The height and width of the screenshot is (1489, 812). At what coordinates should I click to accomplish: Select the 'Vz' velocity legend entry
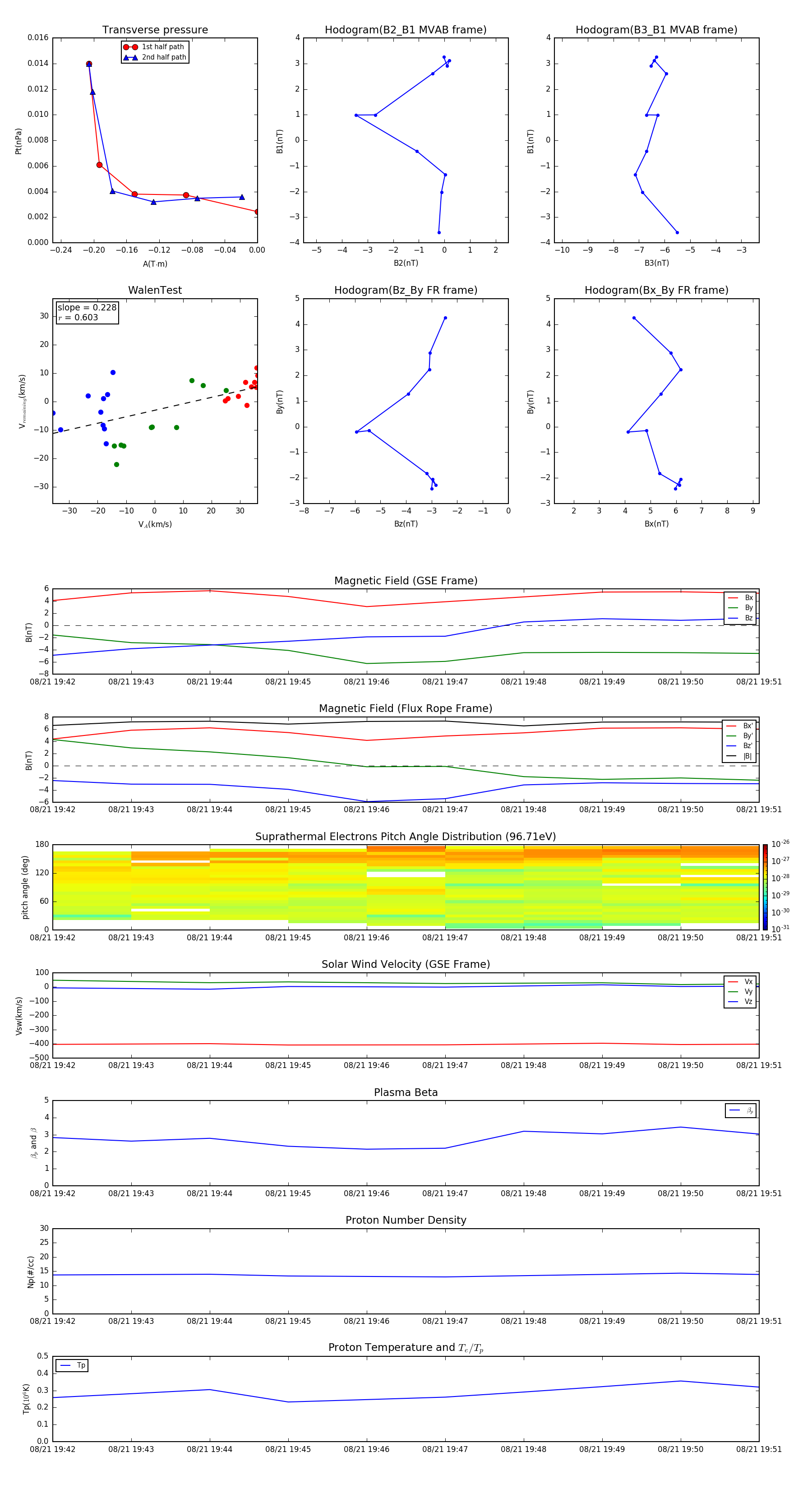pyautogui.click(x=741, y=1002)
